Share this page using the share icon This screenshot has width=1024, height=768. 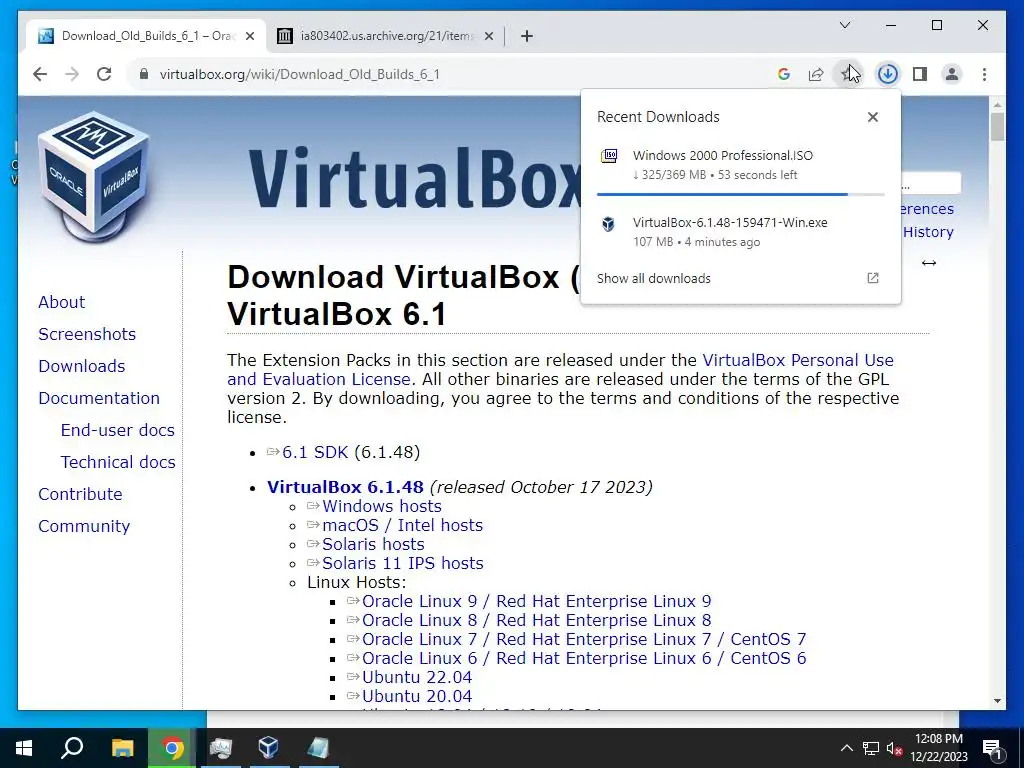[x=816, y=74]
